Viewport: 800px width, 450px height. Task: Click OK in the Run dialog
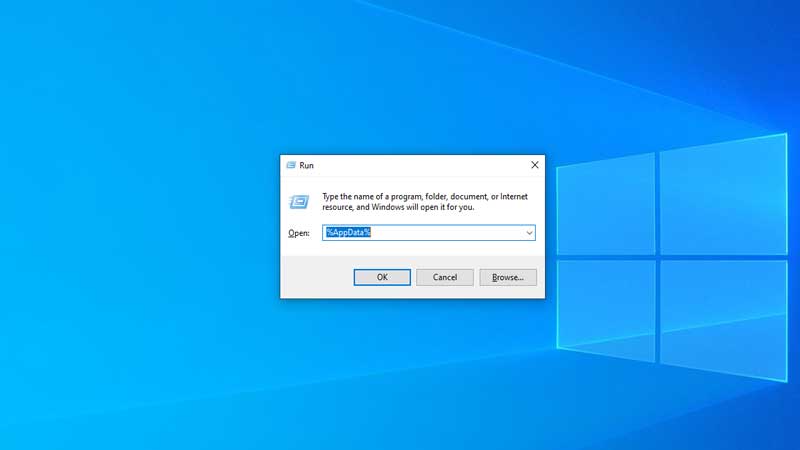pos(382,277)
